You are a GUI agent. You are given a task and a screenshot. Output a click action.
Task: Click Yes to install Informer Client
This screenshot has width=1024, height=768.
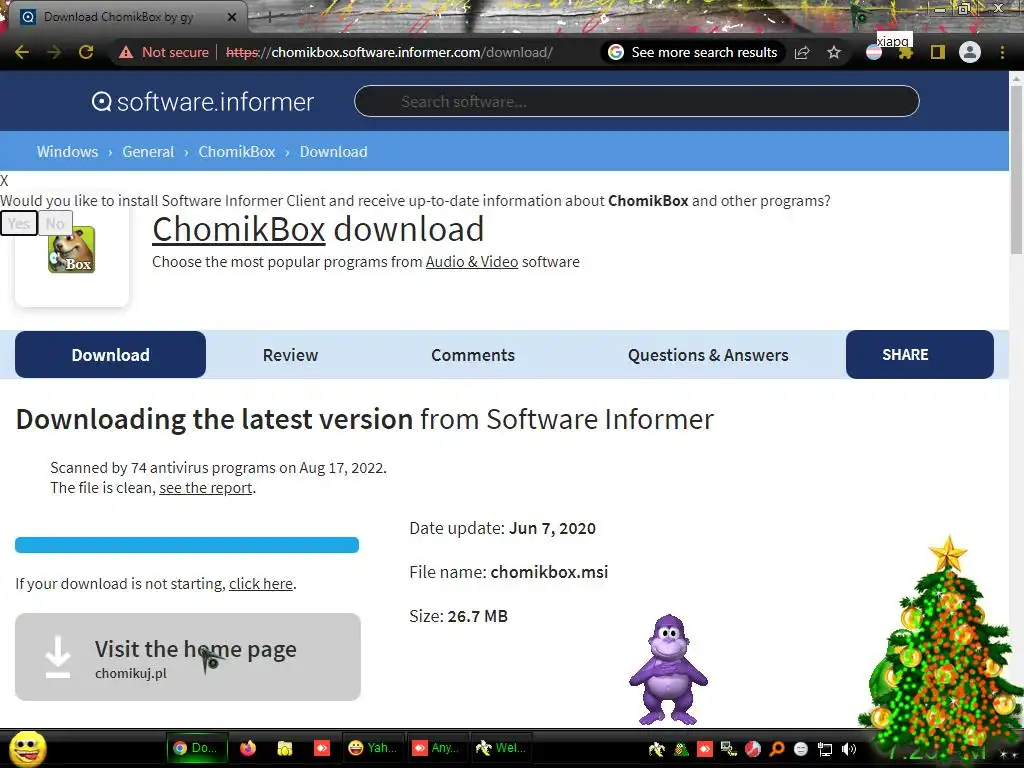click(x=19, y=223)
